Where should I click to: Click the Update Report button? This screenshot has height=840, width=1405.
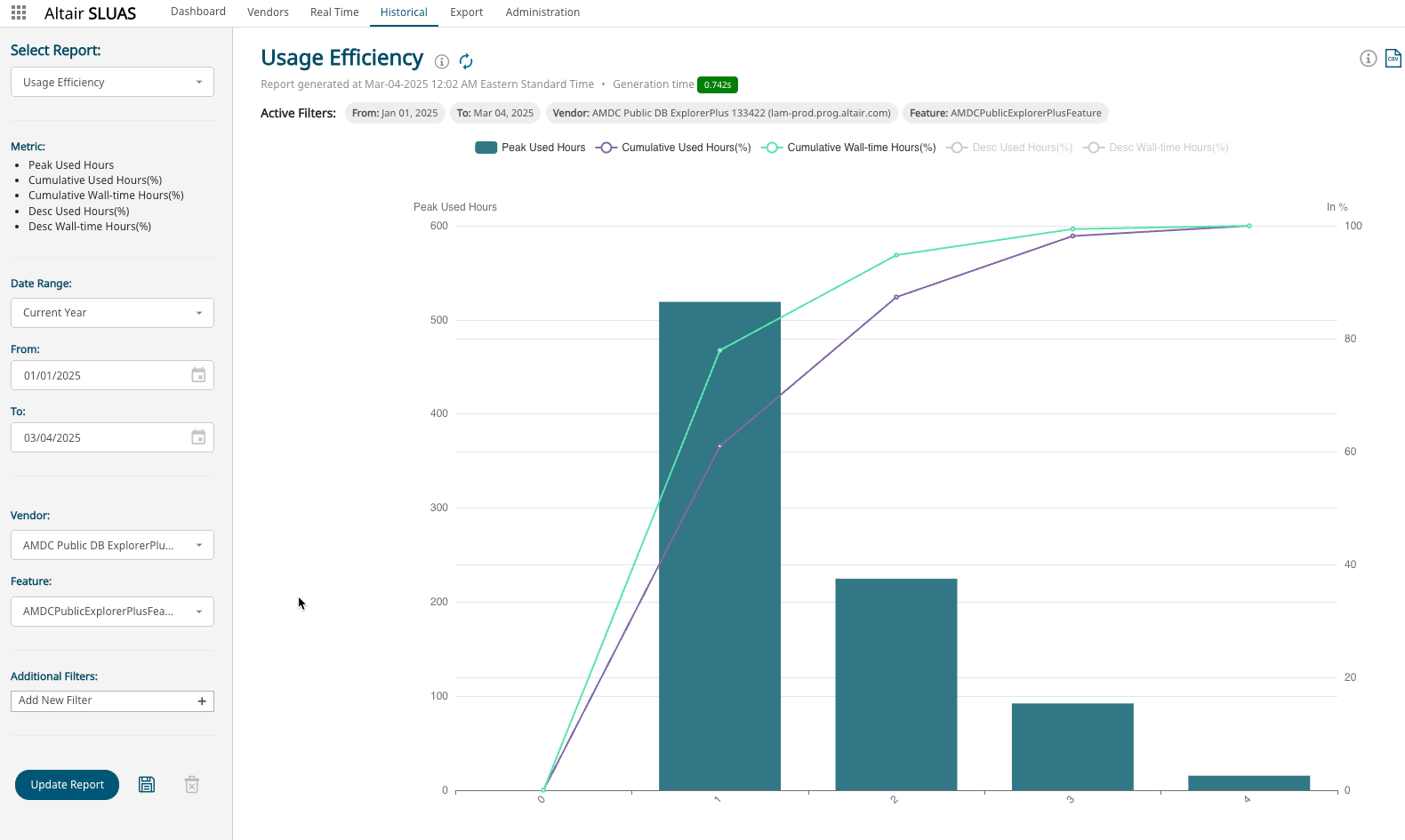click(67, 785)
